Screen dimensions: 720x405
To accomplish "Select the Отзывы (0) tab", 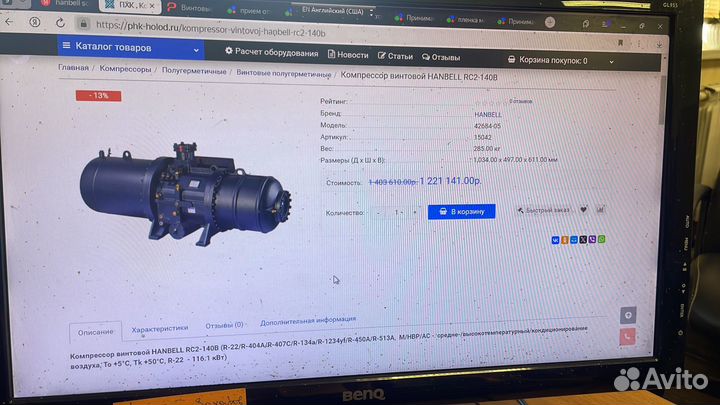I will (224, 325).
